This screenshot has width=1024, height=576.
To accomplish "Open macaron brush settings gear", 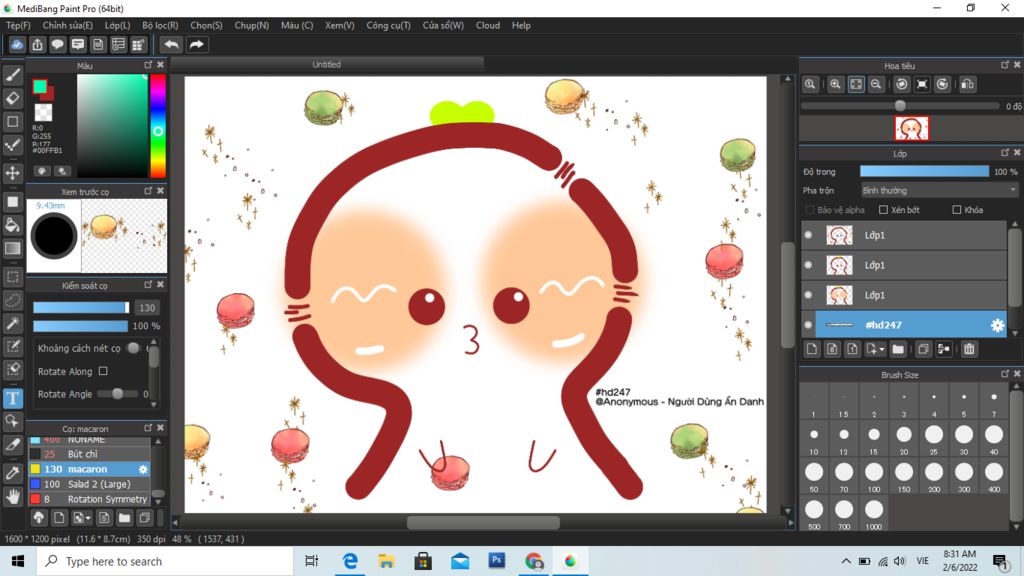I will (143, 469).
